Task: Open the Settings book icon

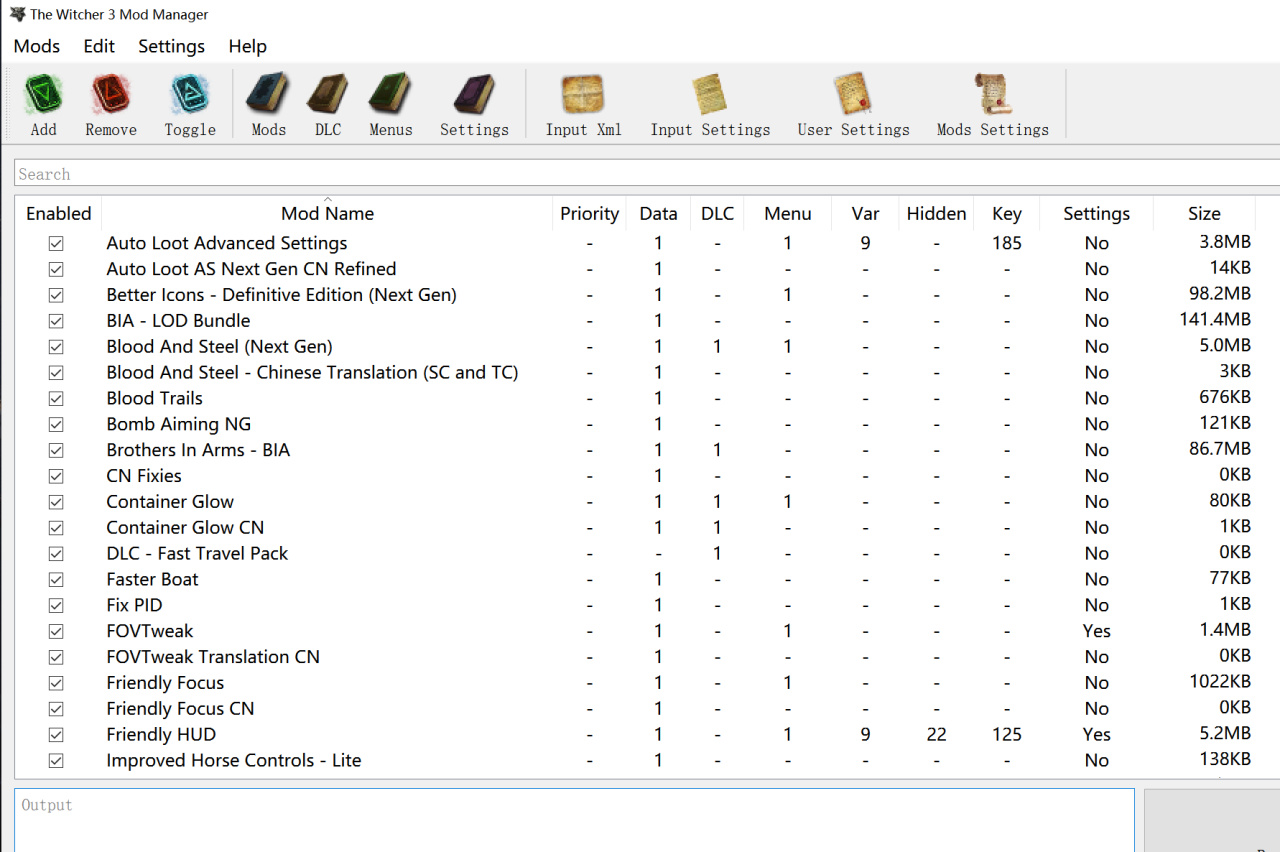Action: 474,95
